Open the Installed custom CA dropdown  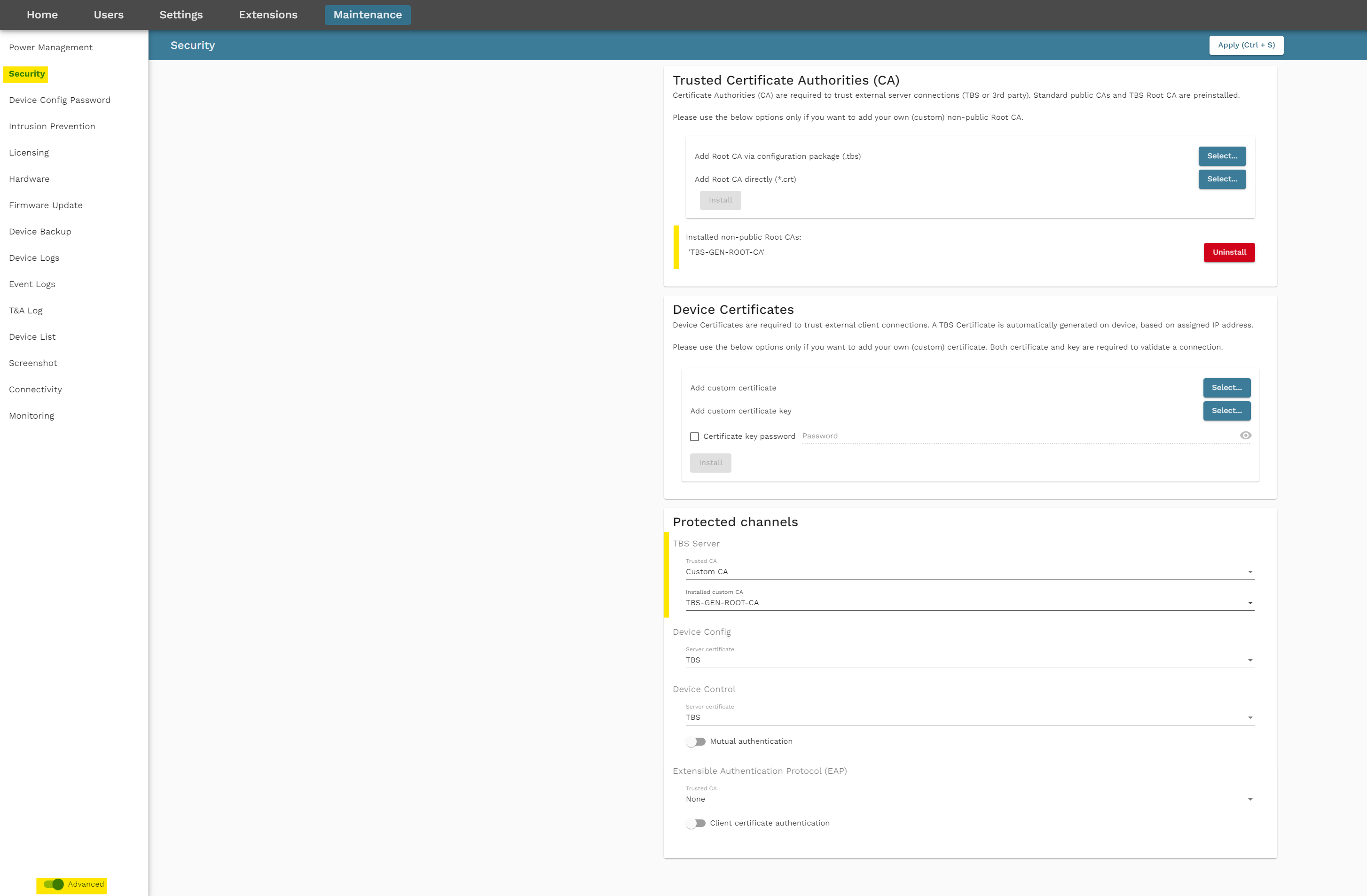click(x=970, y=603)
